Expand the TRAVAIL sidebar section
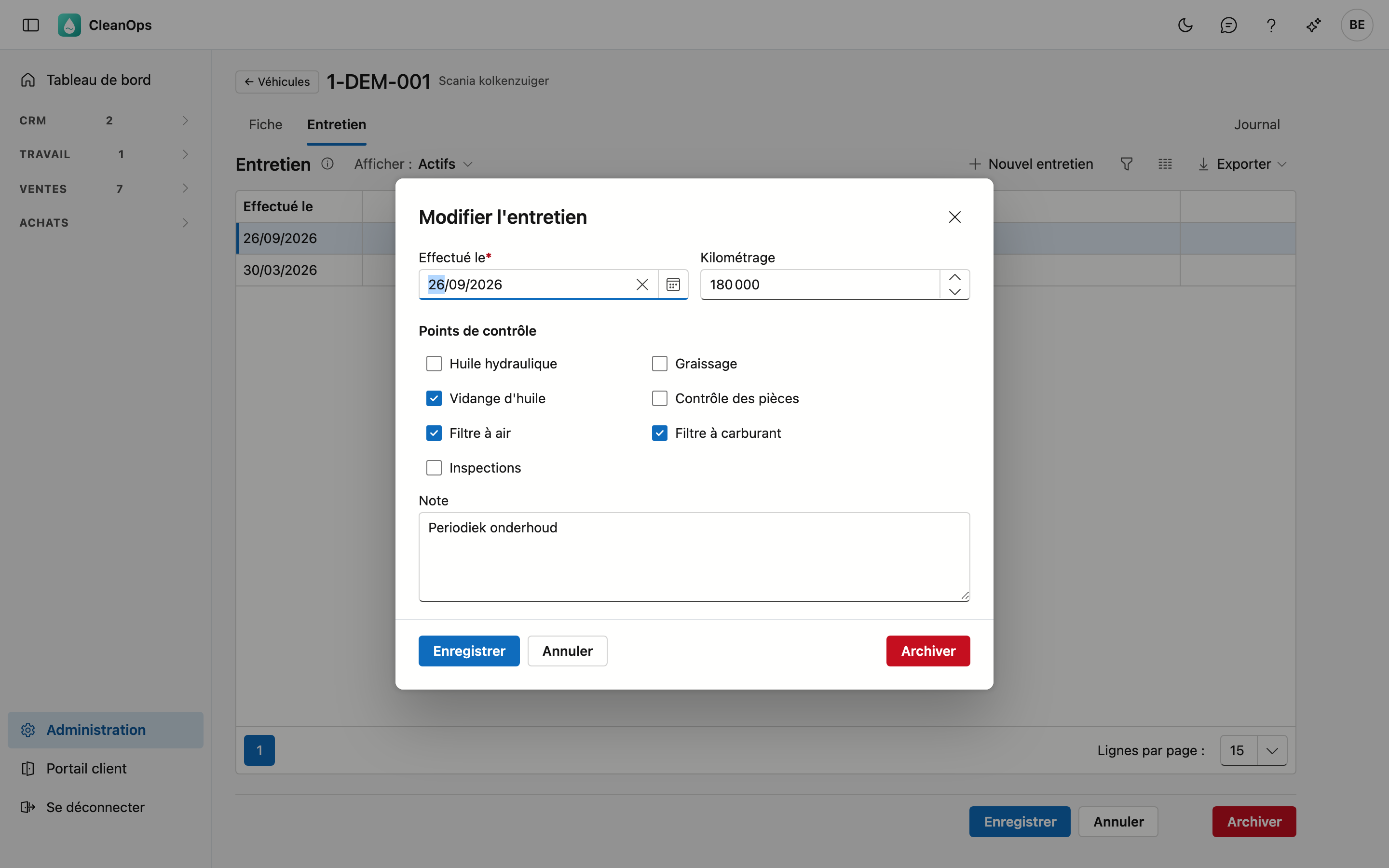Viewport: 1389px width, 868px height. (x=106, y=154)
